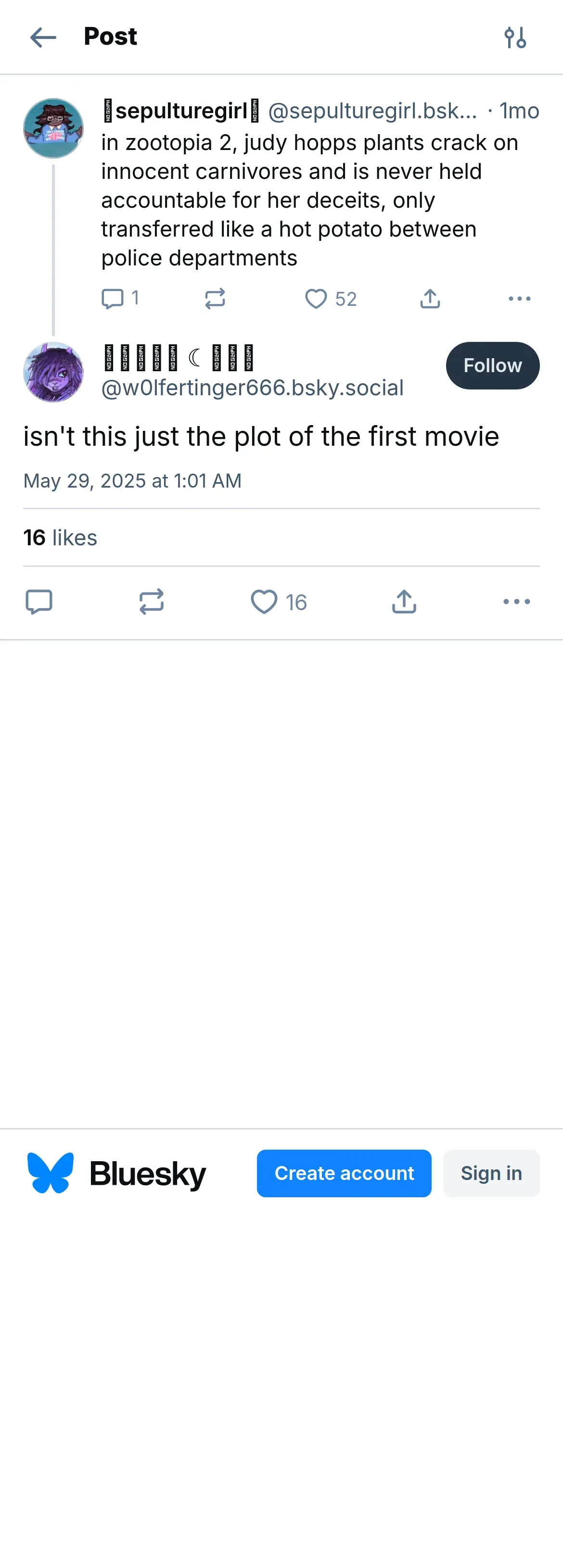This screenshot has width=563, height=1568.
Task: Reply to sepulturegirl's post
Action: tap(113, 299)
